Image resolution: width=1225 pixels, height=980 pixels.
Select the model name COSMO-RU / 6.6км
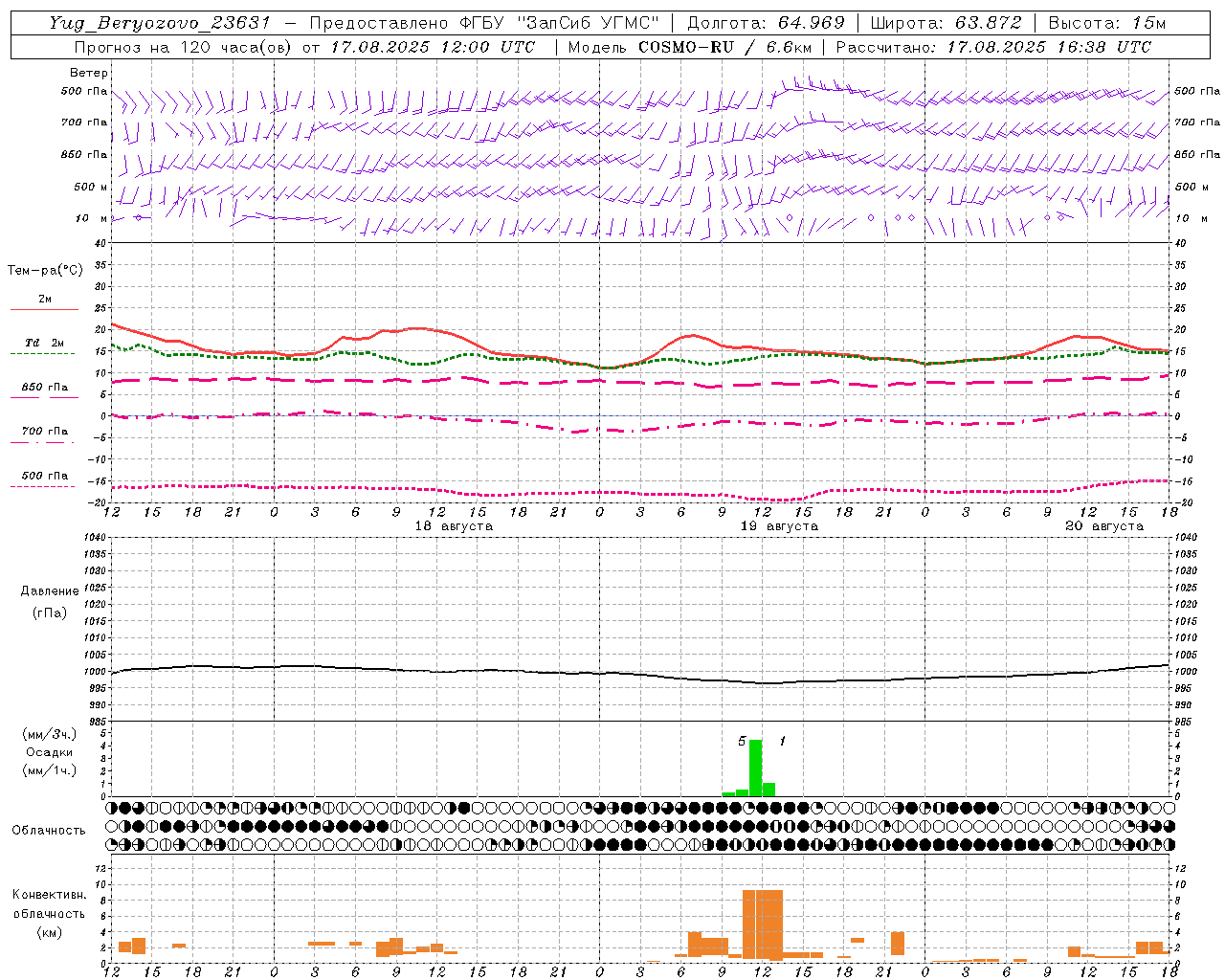tap(725, 47)
